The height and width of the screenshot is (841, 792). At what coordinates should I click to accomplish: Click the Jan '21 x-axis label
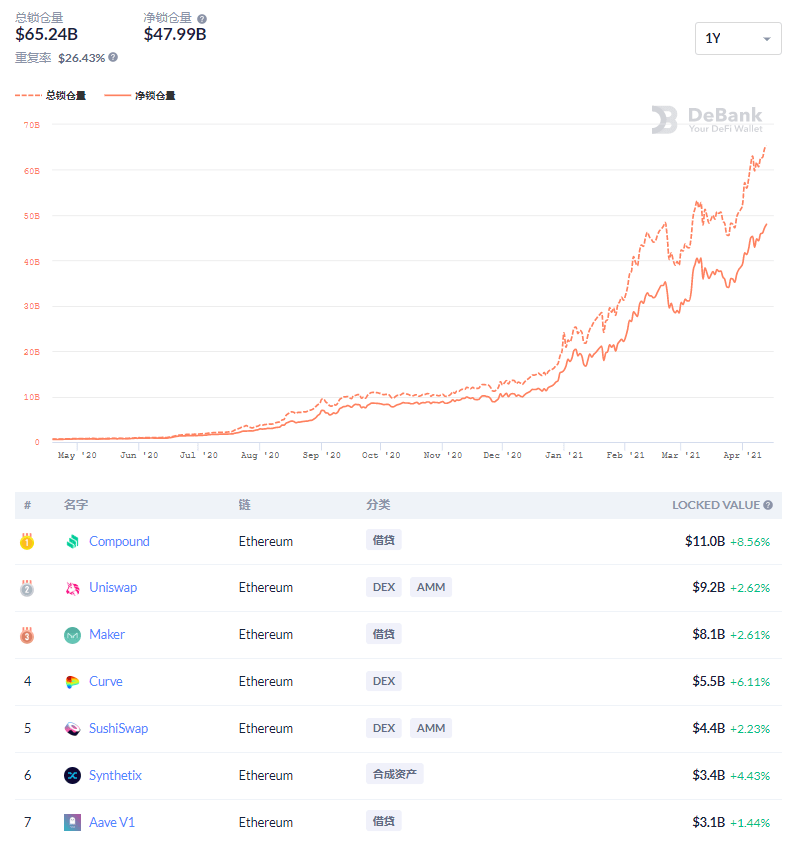click(x=564, y=455)
